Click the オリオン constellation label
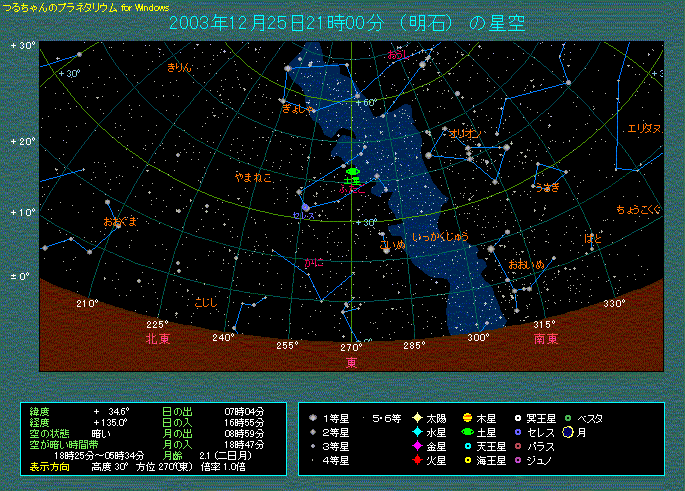The height and width of the screenshot is (491, 685). click(x=465, y=133)
